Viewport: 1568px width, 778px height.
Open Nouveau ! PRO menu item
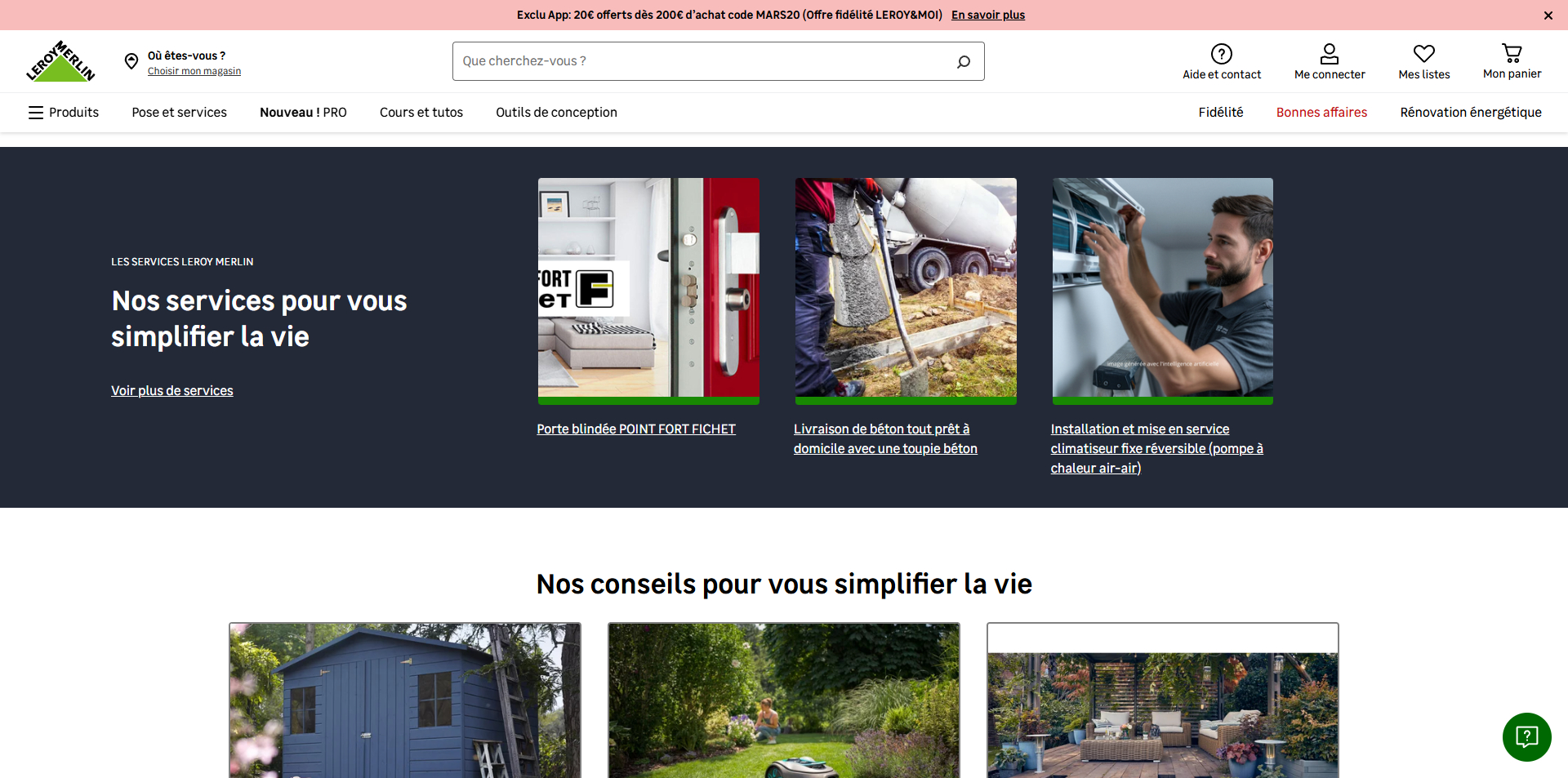coord(303,113)
